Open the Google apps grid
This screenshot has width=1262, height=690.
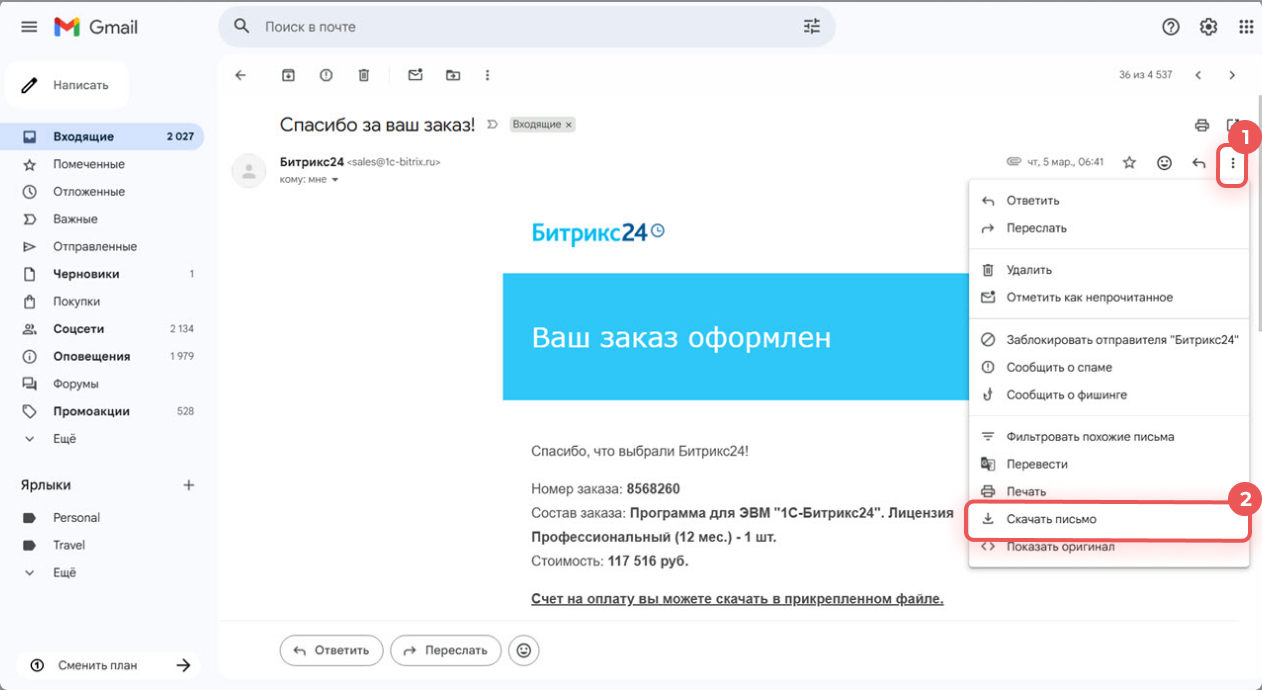pyautogui.click(x=1246, y=27)
